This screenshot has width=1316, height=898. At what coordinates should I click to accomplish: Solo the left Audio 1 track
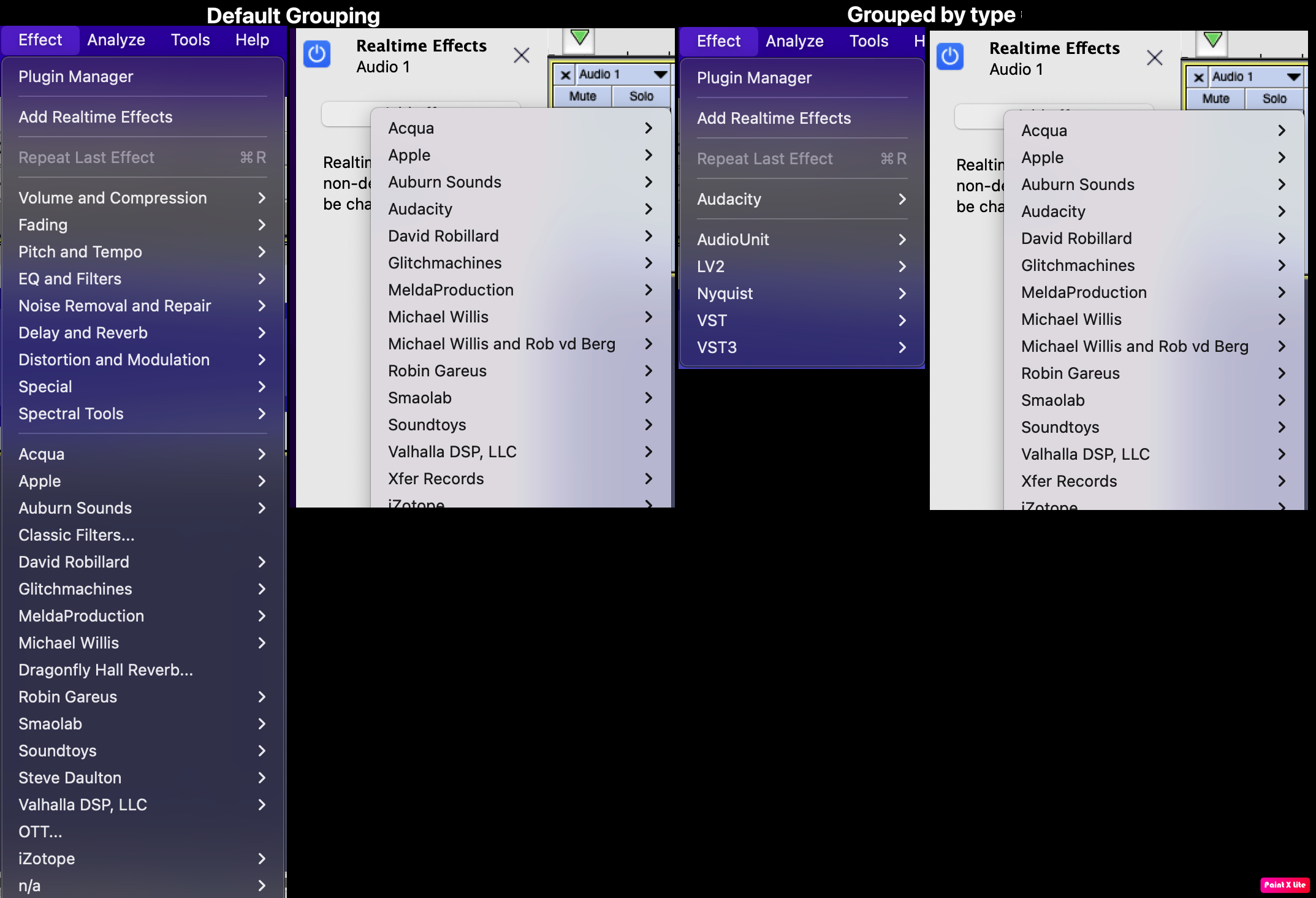641,96
